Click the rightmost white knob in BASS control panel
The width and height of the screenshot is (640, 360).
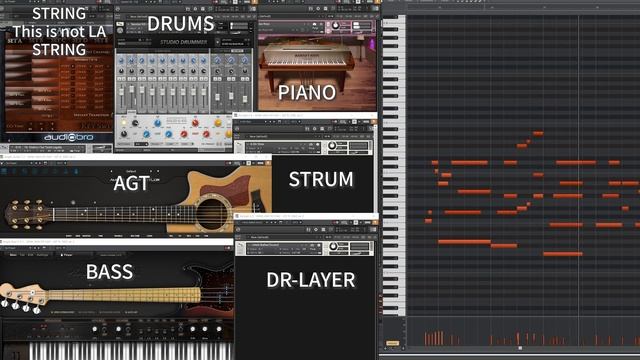219,329
